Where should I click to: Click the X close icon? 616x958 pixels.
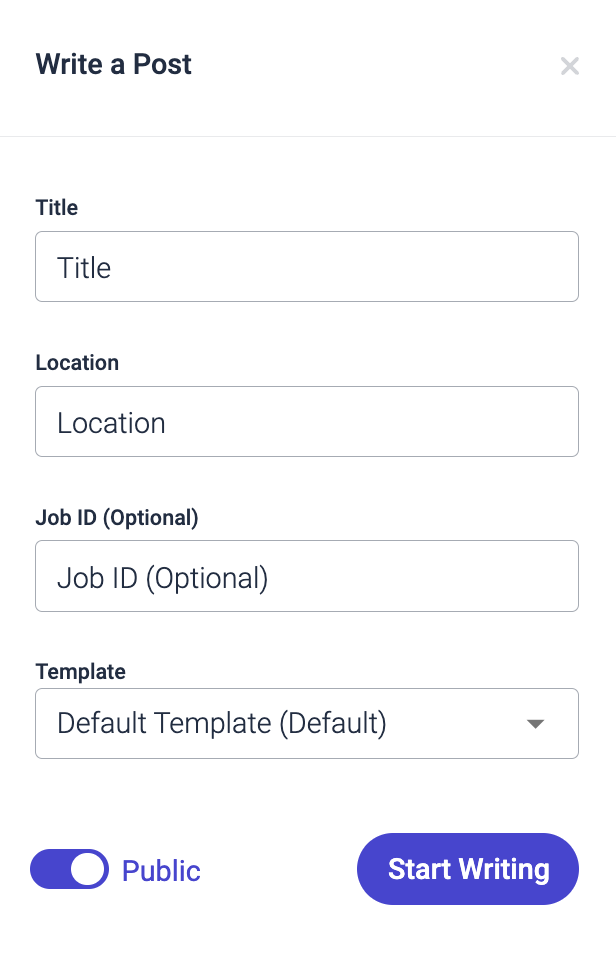(x=570, y=66)
